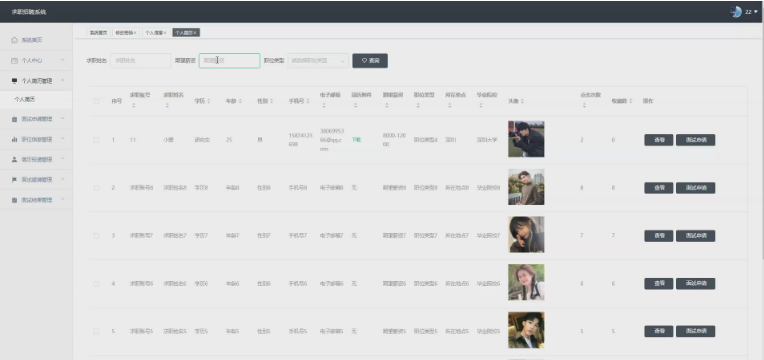
Task: Click the email cell ending in @qq.com
Action: pos(332,140)
